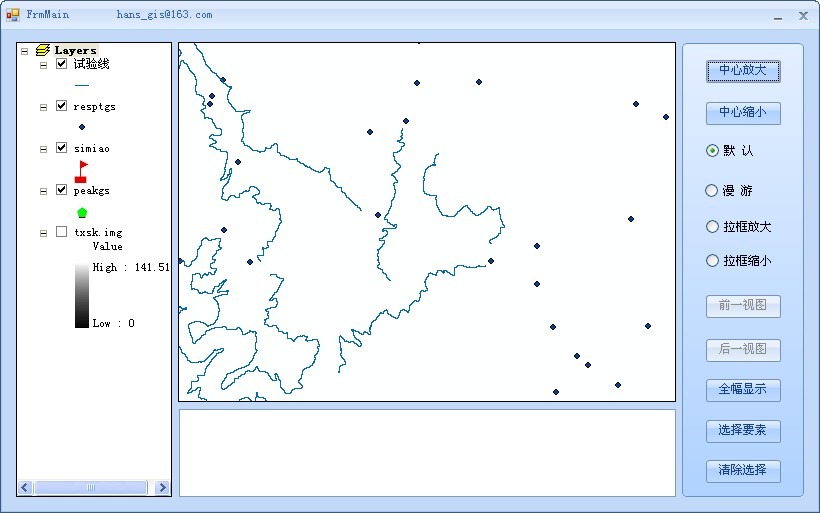
Task: Click the yellow Layers stack icon
Action: (x=43, y=50)
